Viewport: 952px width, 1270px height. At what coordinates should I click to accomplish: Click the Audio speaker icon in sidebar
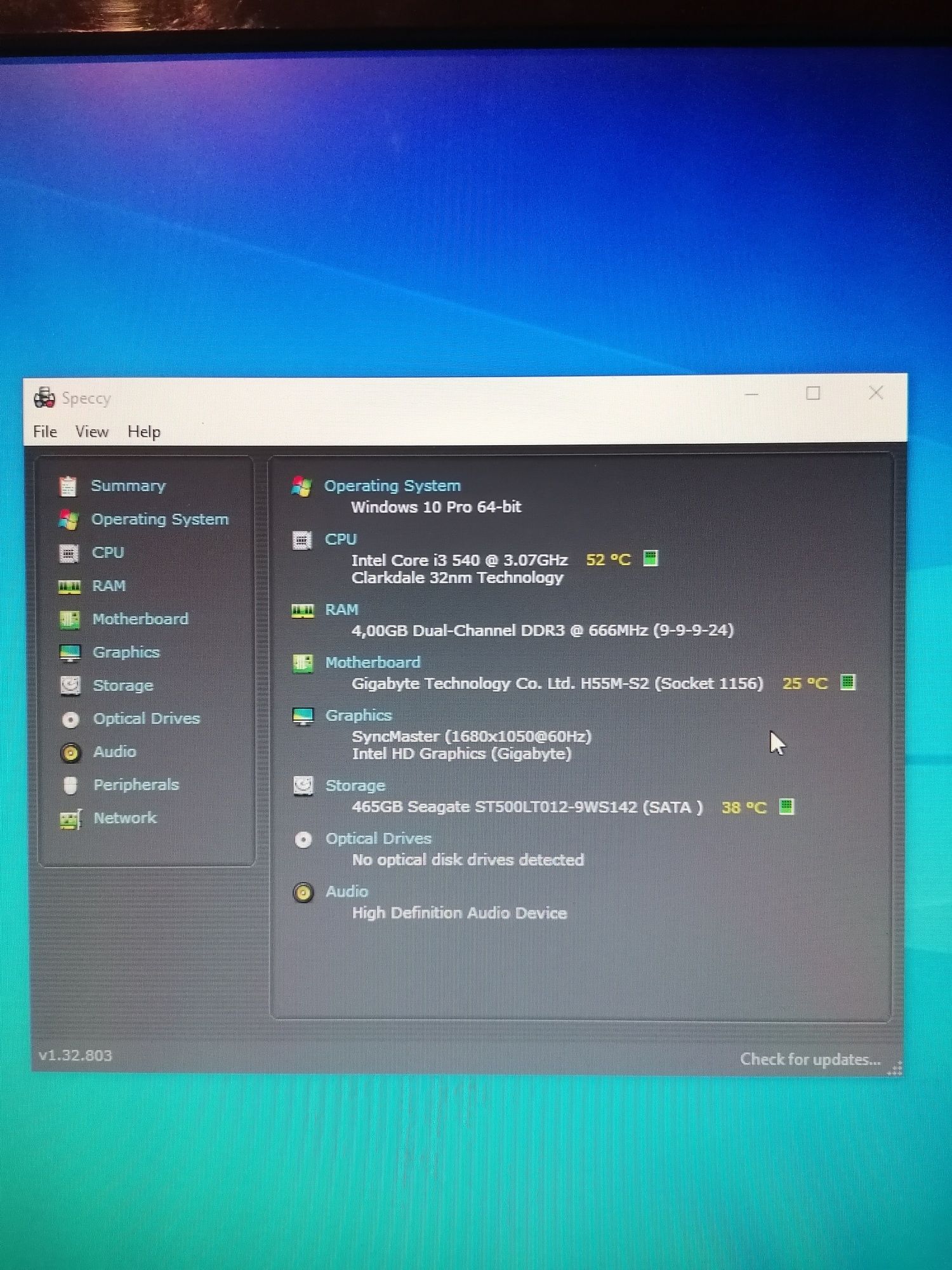70,752
